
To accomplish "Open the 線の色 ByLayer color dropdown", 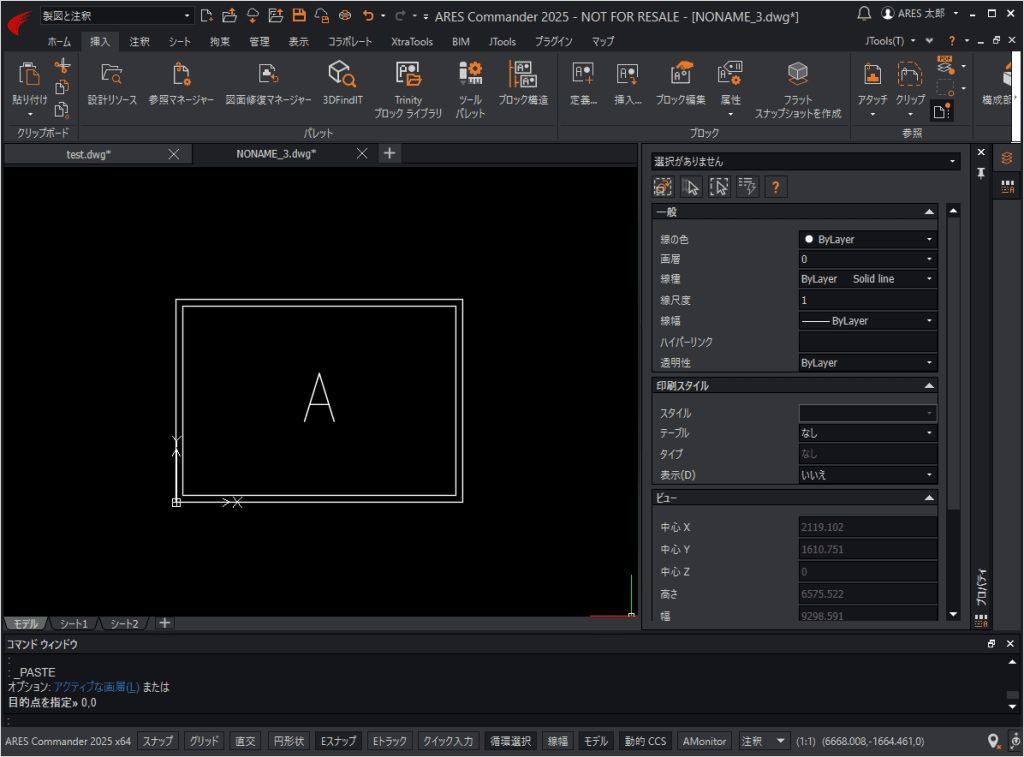I will pos(868,240).
